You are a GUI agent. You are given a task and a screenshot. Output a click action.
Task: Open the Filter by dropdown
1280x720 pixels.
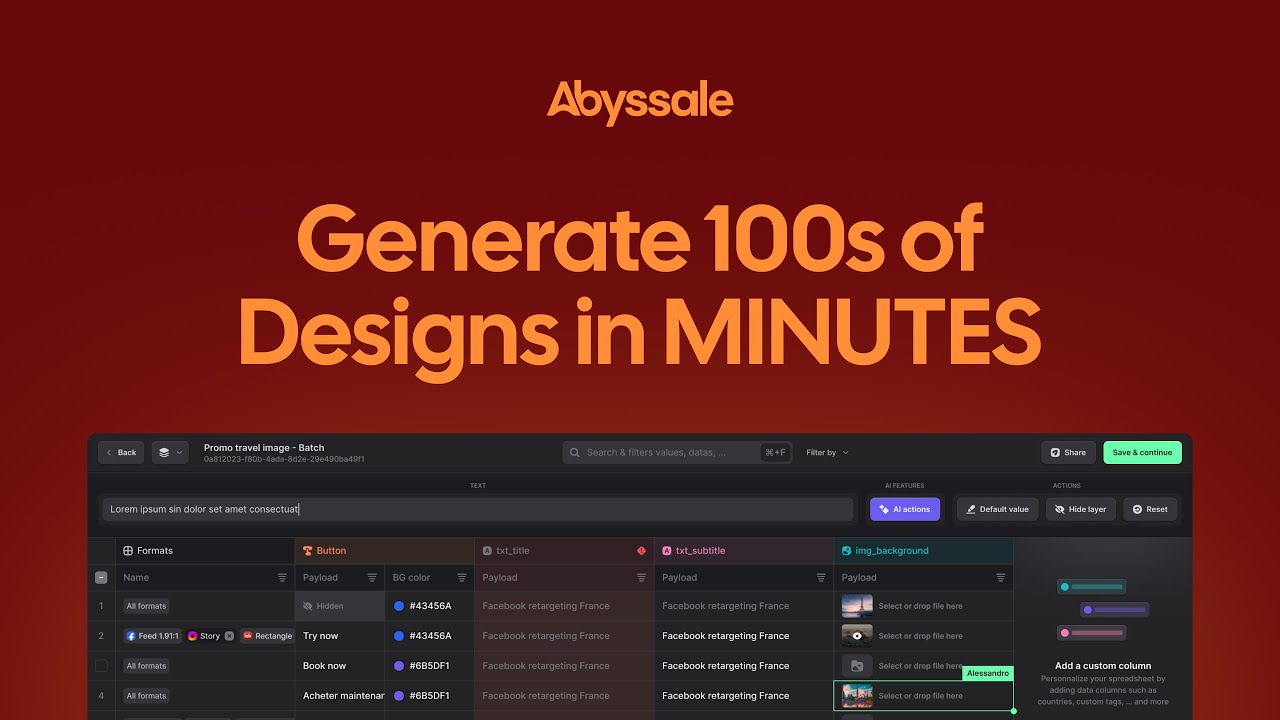(x=827, y=452)
